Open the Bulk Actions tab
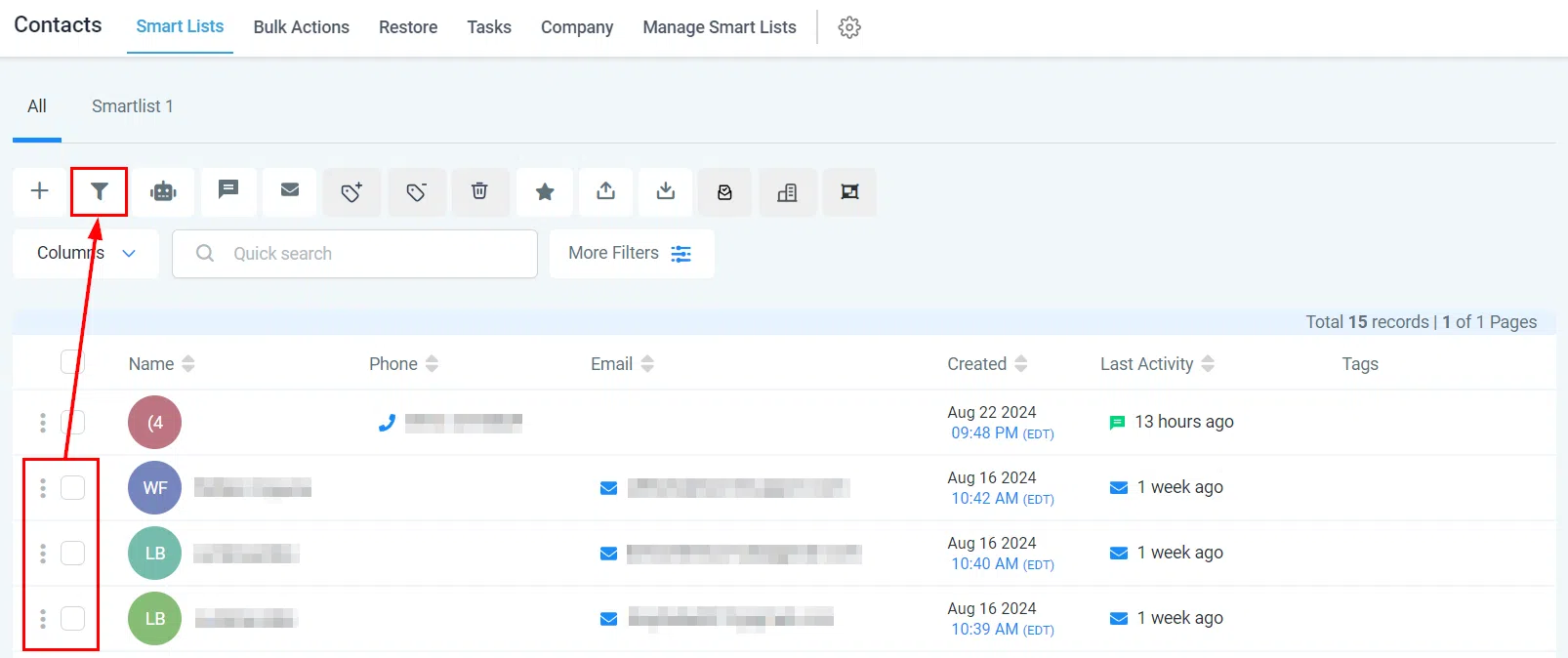Screen dimensions: 1568x658 click(301, 27)
